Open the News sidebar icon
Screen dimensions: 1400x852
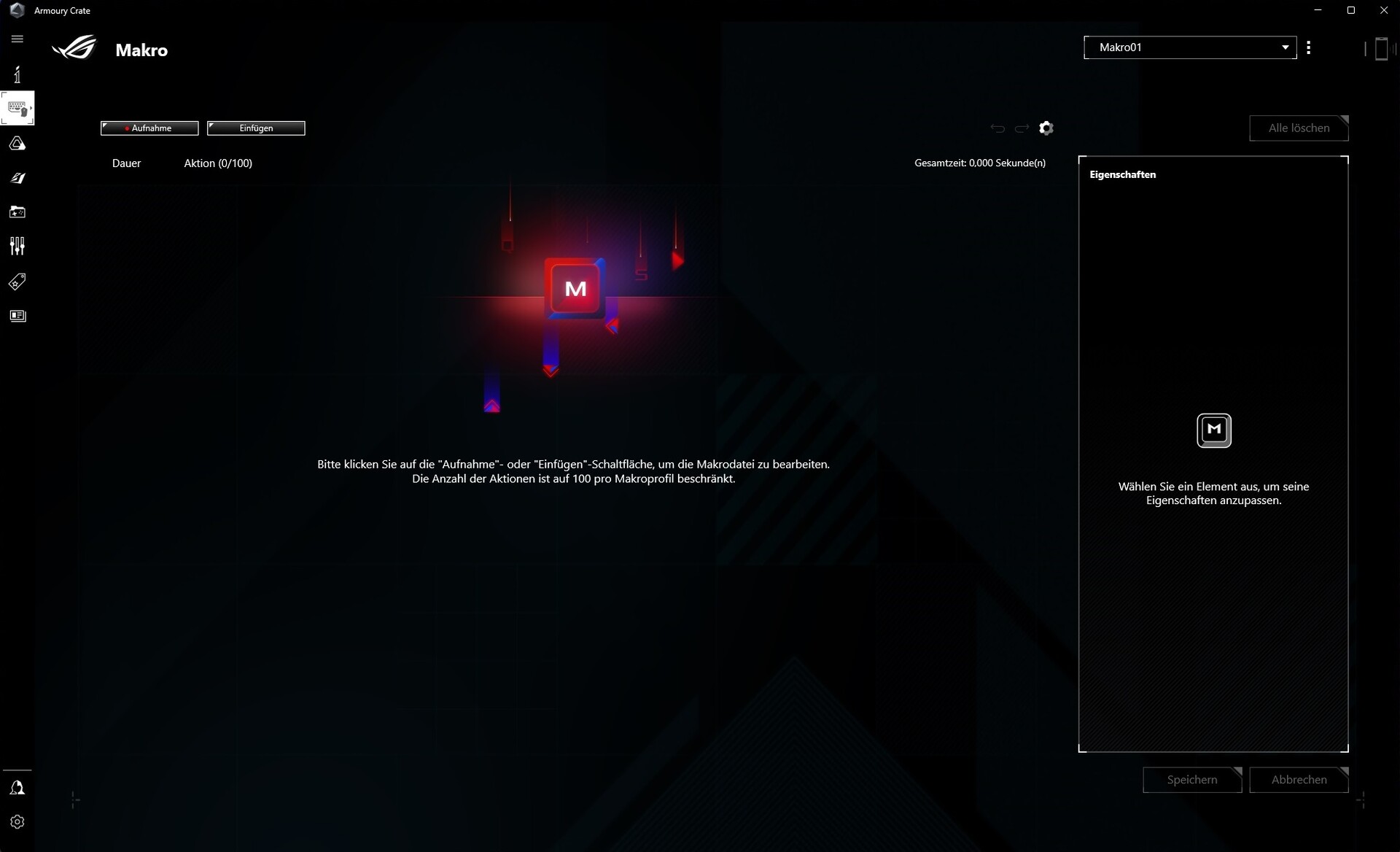[x=17, y=316]
